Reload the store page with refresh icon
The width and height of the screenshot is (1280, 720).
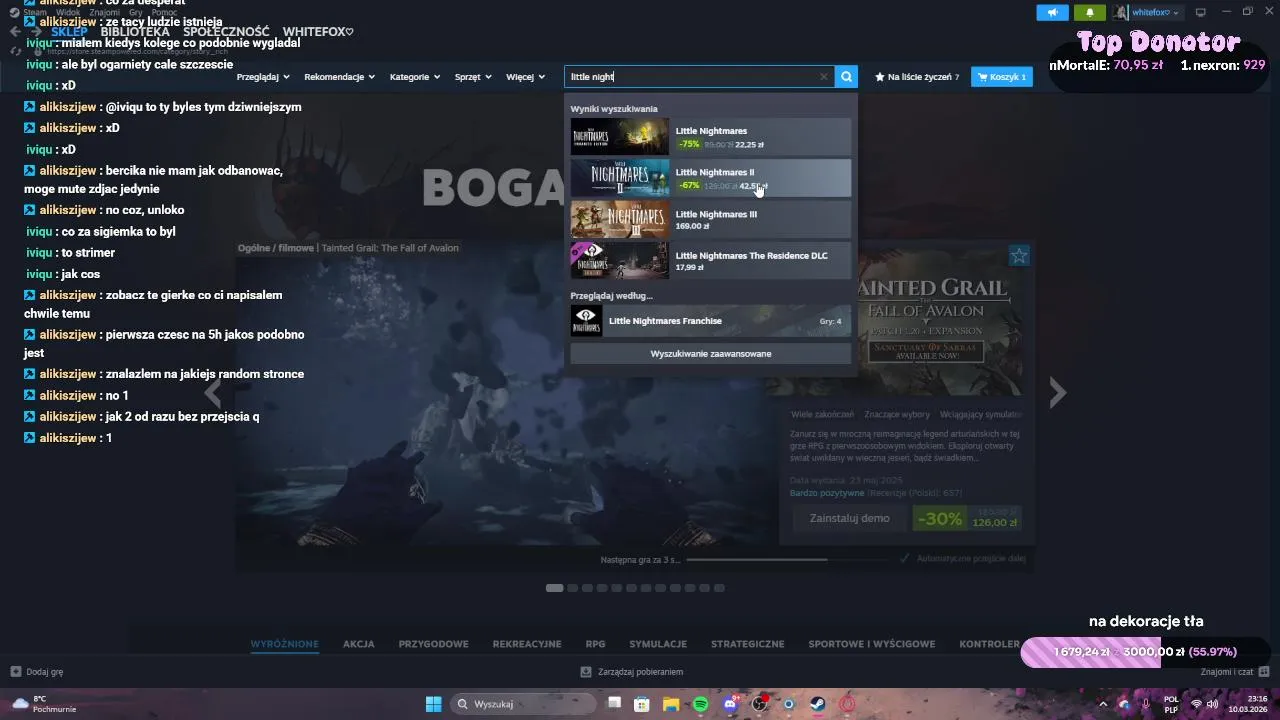tap(17, 51)
